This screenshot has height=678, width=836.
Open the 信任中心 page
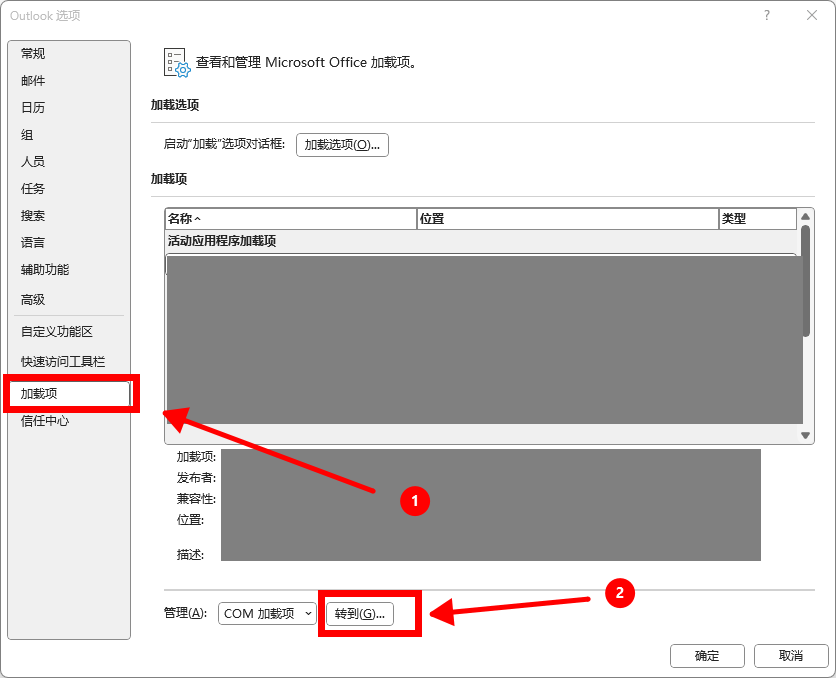click(45, 421)
